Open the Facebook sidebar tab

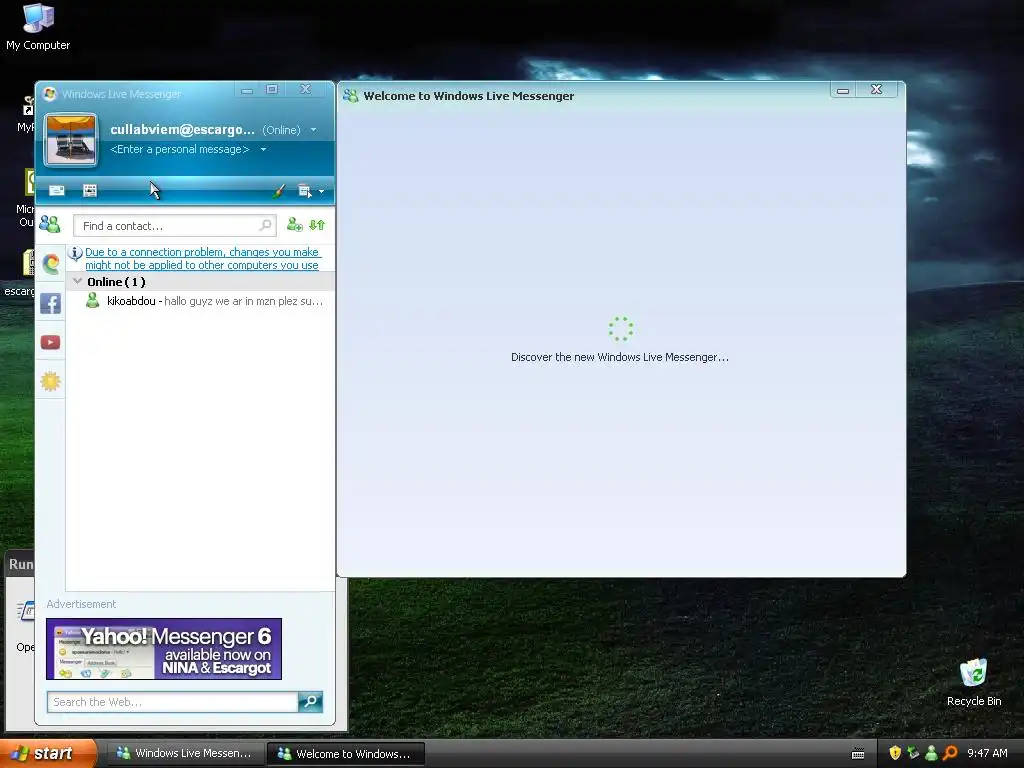50,303
